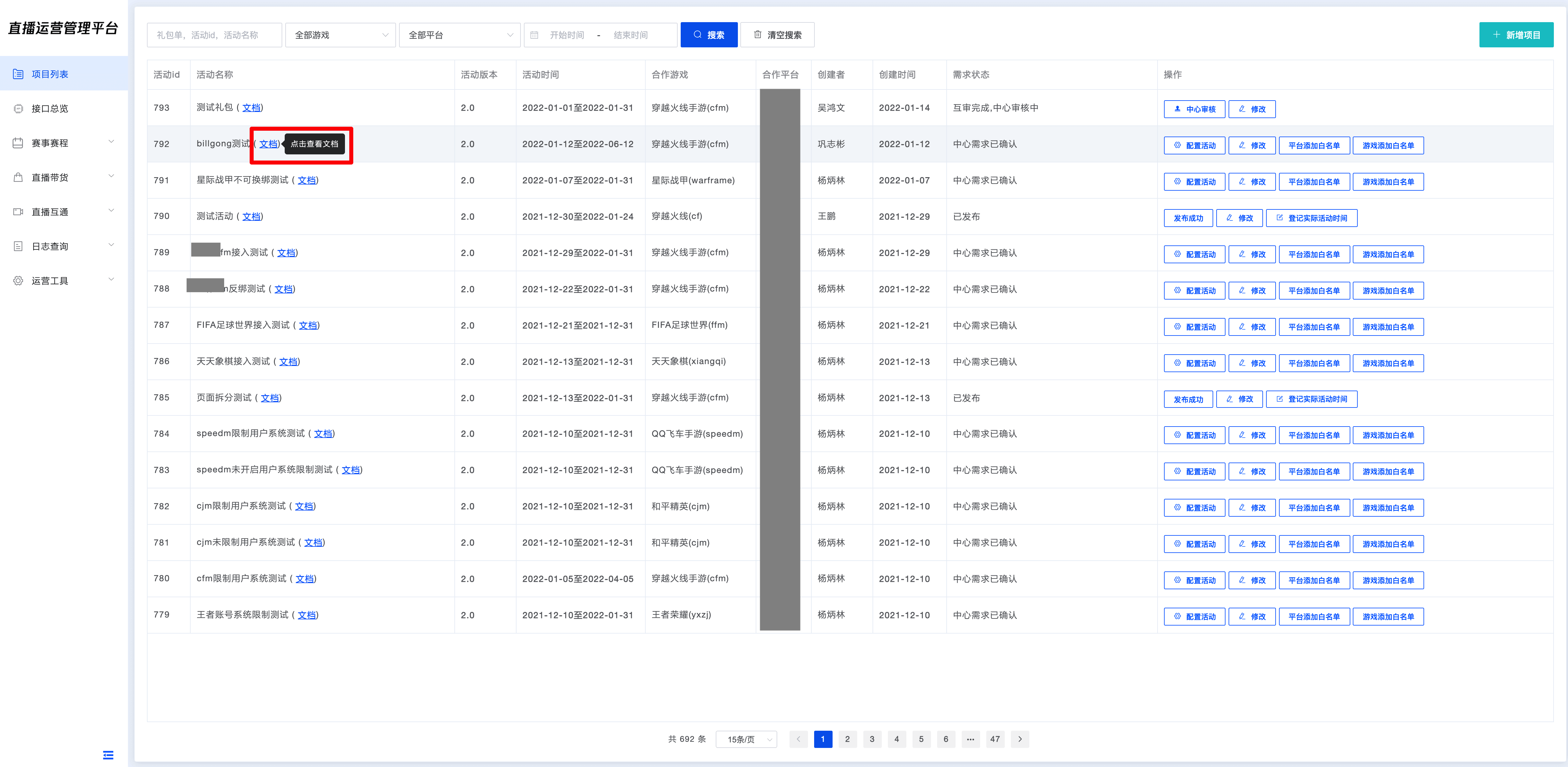
Task: Open 文档 link for 王者账号系统限制测试
Action: (x=307, y=615)
